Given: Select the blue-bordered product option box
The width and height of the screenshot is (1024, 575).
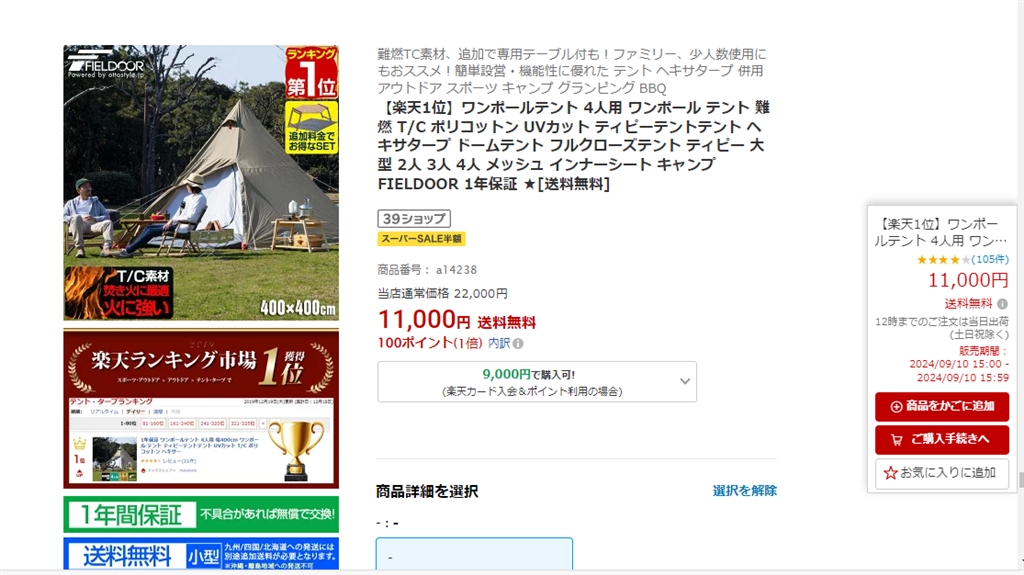Looking at the screenshot, I should [474, 553].
